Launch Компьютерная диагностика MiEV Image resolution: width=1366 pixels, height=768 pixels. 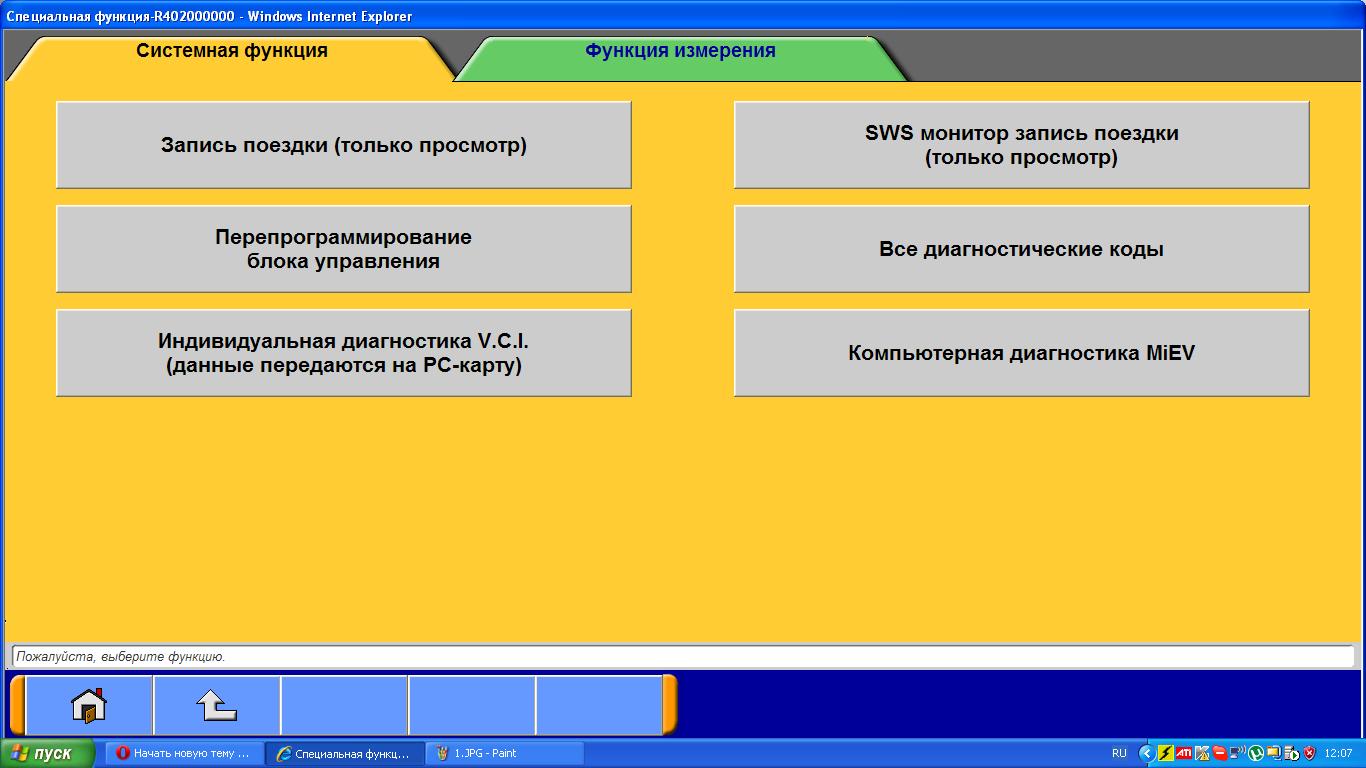tap(1021, 353)
